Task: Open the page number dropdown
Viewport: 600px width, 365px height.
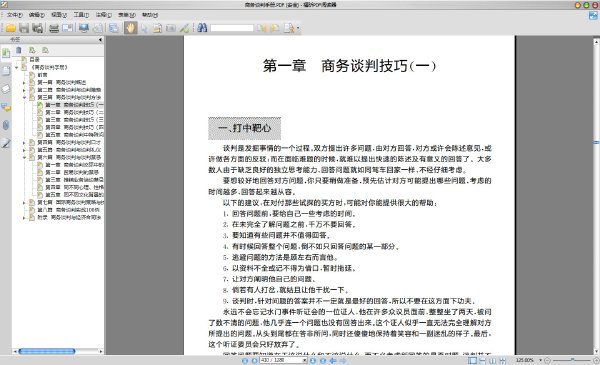Action: point(305,360)
